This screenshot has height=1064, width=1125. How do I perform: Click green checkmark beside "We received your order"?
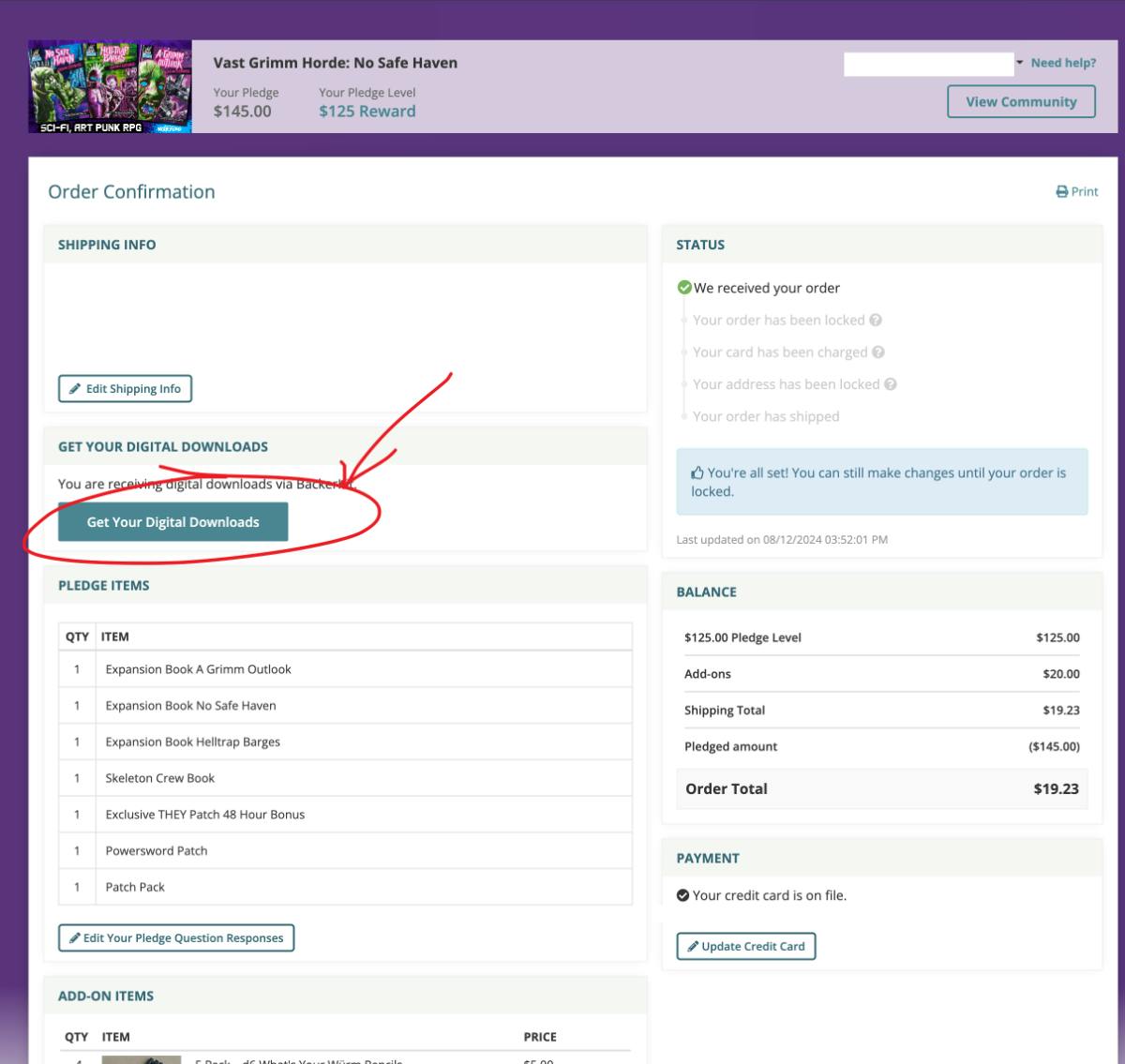tap(684, 288)
